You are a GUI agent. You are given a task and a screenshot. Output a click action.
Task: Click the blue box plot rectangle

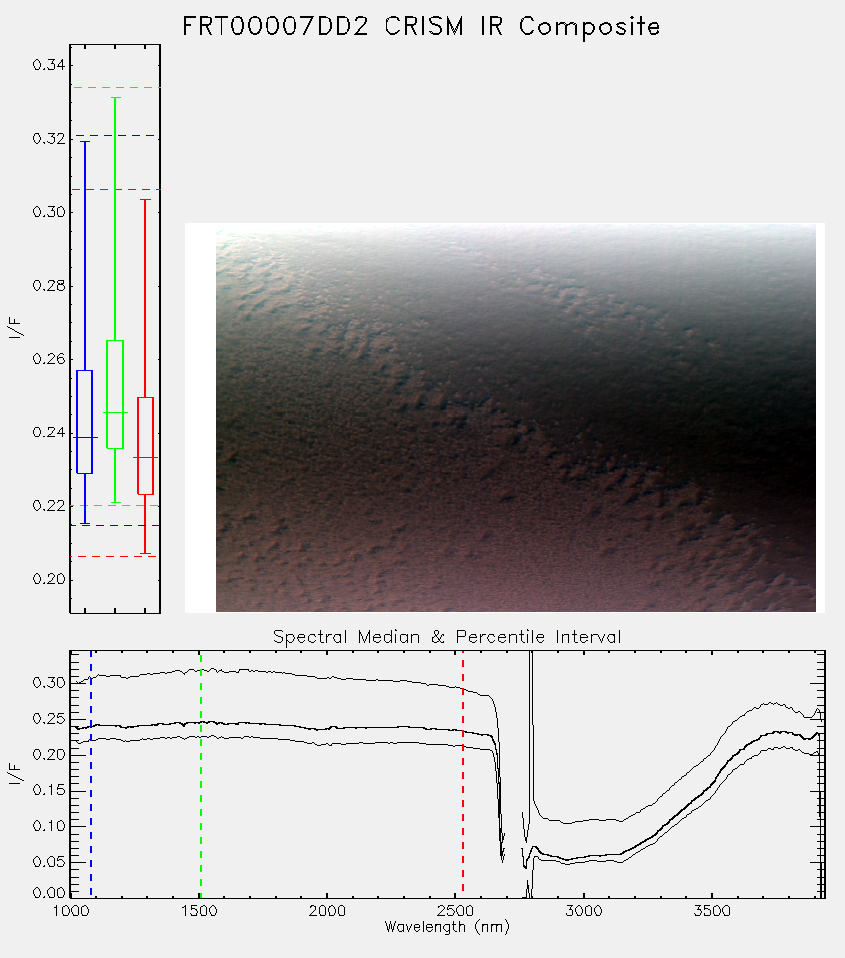pyautogui.click(x=84, y=422)
